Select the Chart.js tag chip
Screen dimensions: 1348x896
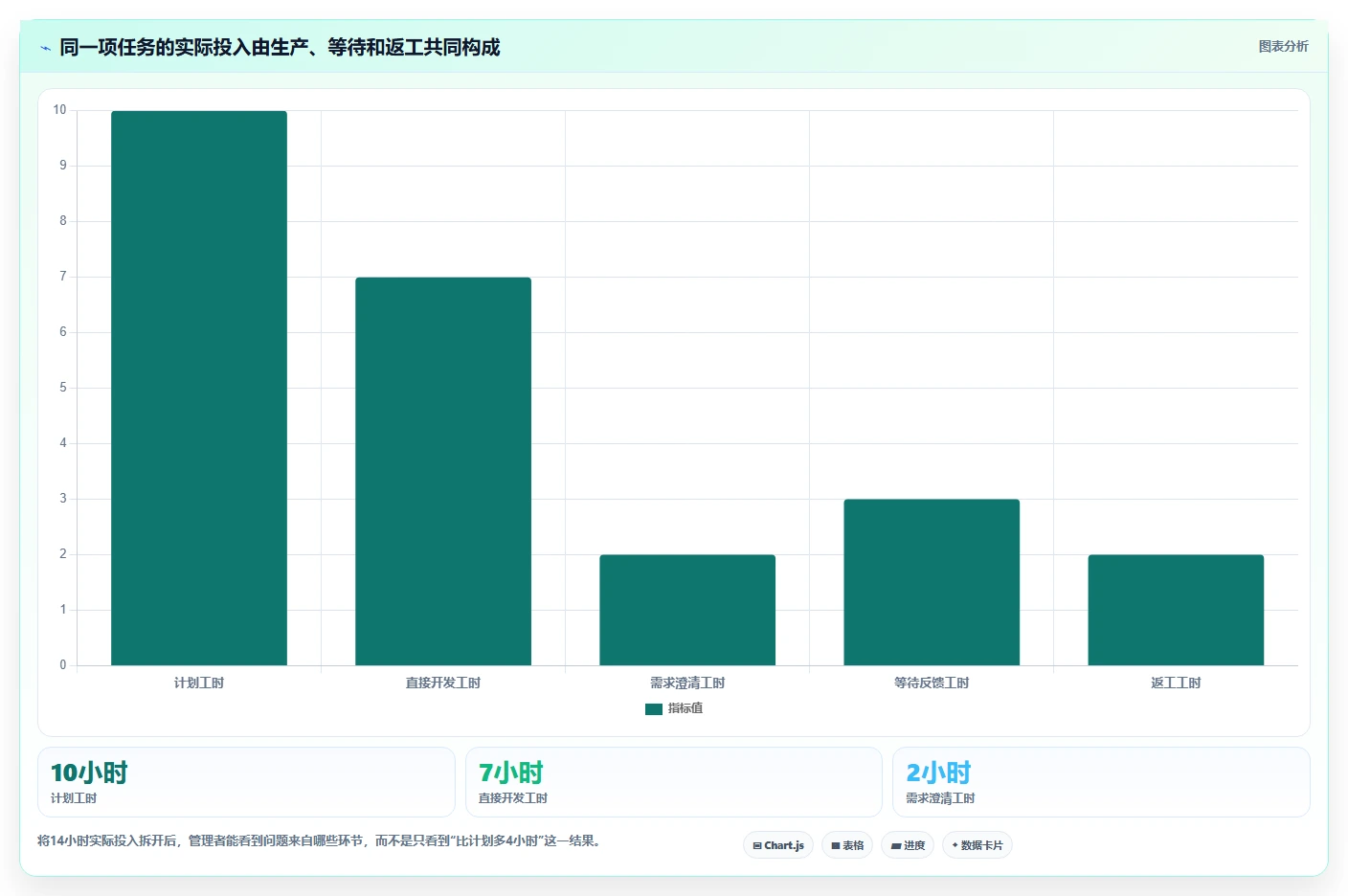click(x=778, y=845)
